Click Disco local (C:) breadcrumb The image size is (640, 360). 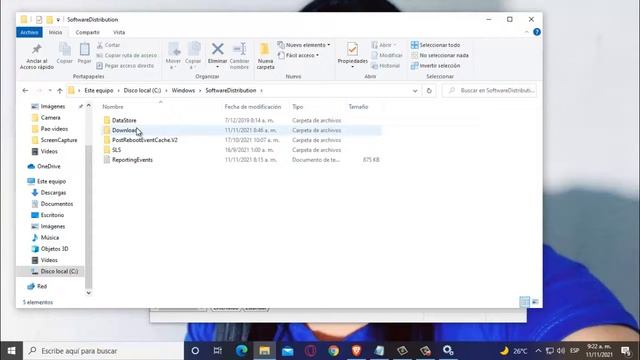tap(142, 91)
